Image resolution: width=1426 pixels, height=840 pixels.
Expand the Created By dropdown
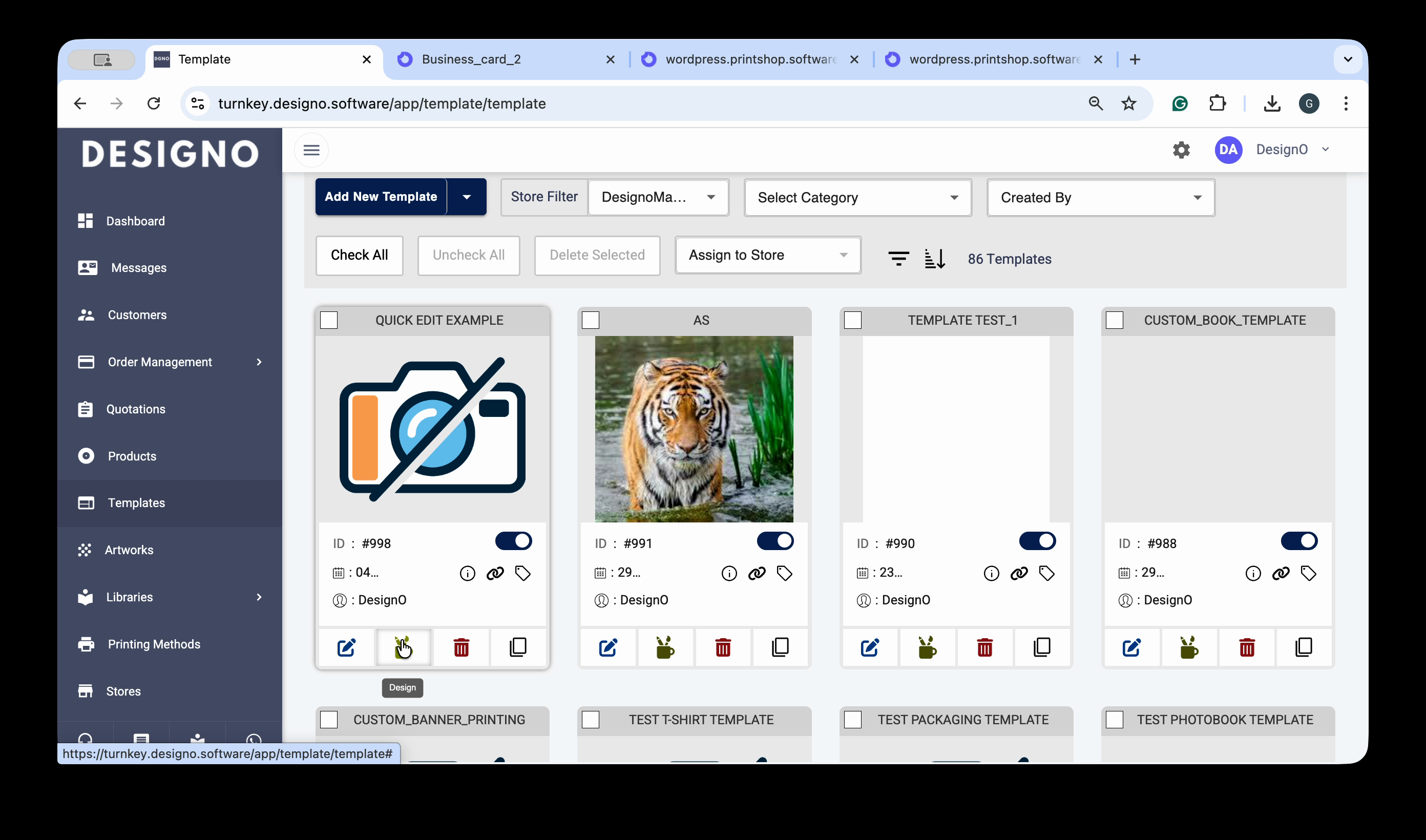(x=1100, y=198)
